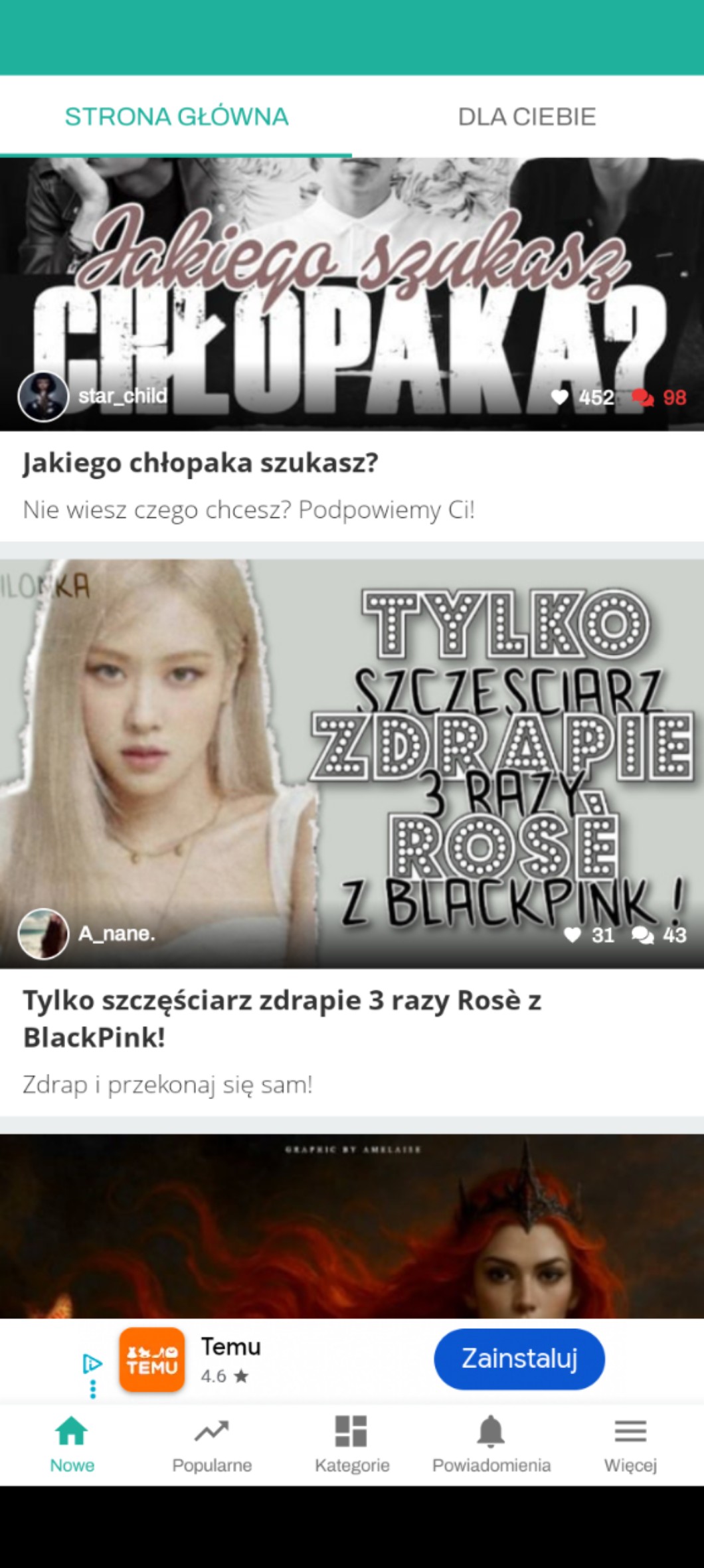Switch to the DLA CIEBIE tab
The image size is (704, 1568).
tap(527, 117)
